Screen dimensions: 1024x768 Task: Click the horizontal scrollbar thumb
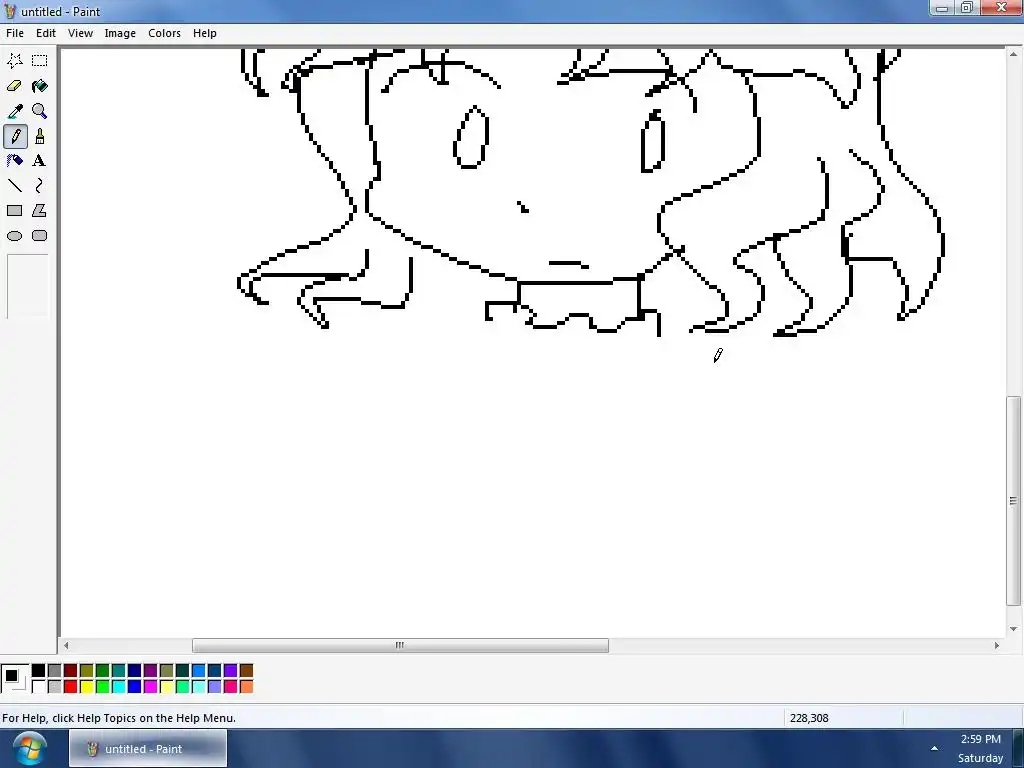(400, 645)
